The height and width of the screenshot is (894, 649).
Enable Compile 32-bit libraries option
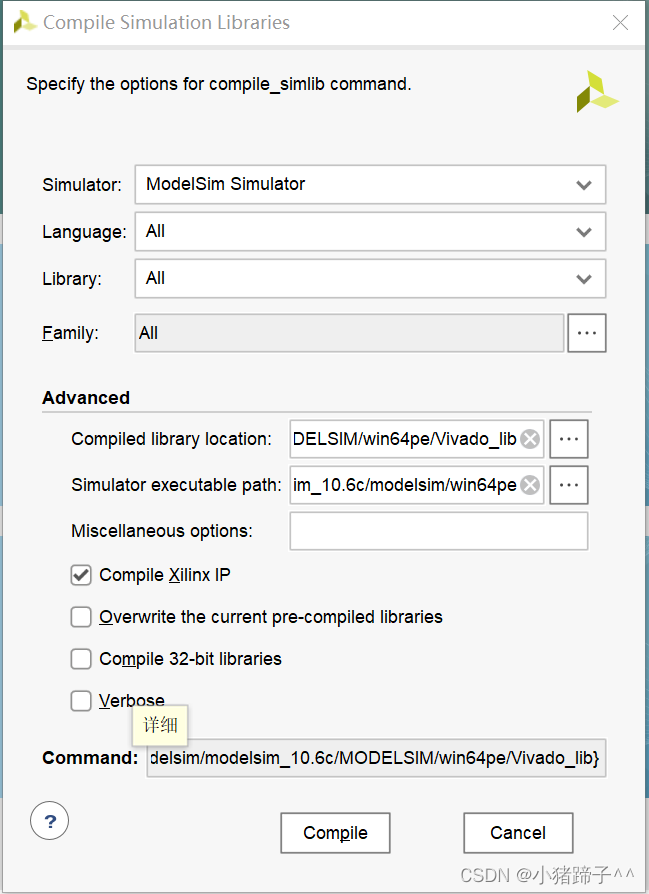tap(81, 659)
